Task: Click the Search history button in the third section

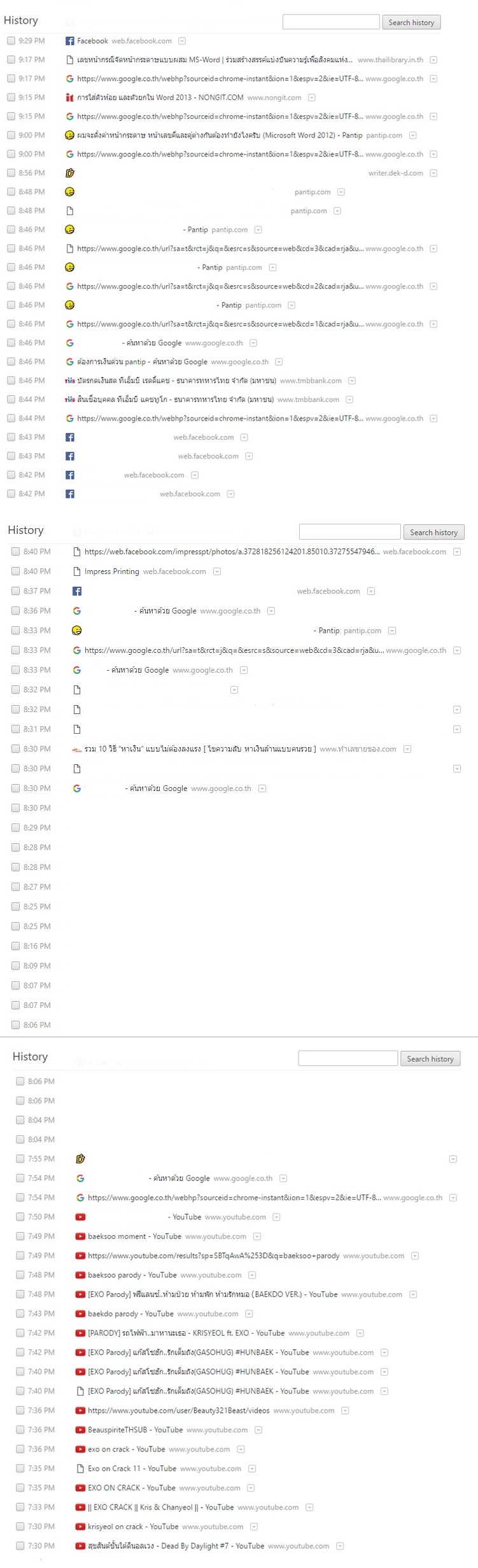Action: point(430,1059)
